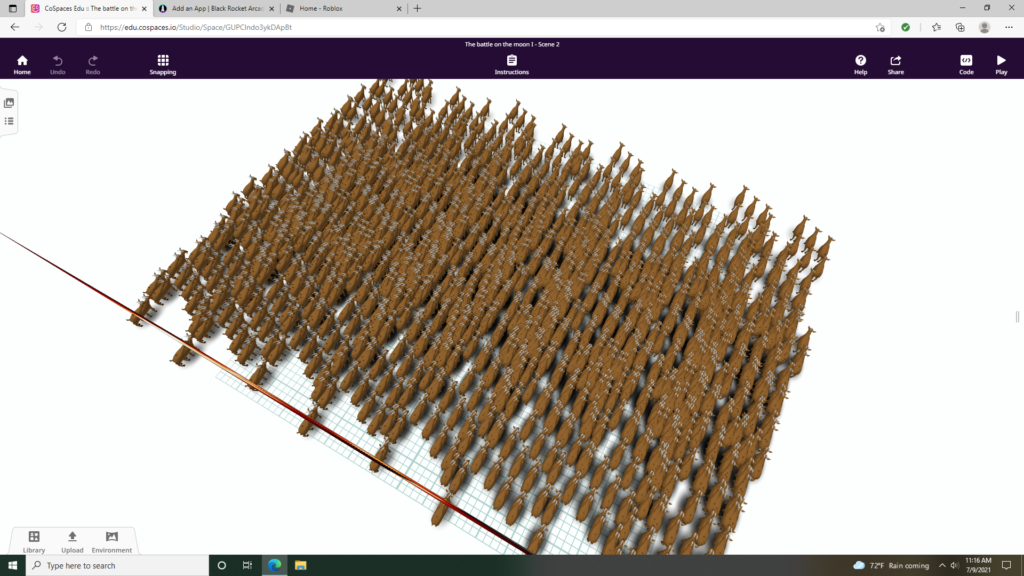The image size is (1024, 576).
Task: Go to CoSpaces Home
Action: [22, 65]
